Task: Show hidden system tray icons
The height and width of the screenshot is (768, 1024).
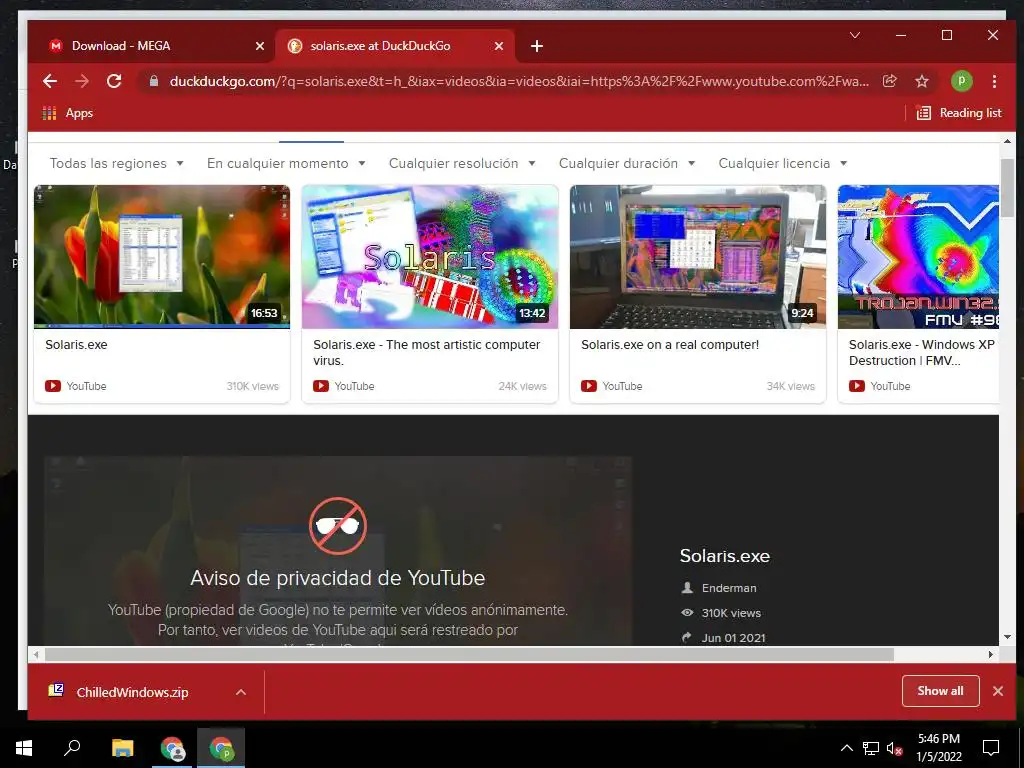Action: [846, 749]
